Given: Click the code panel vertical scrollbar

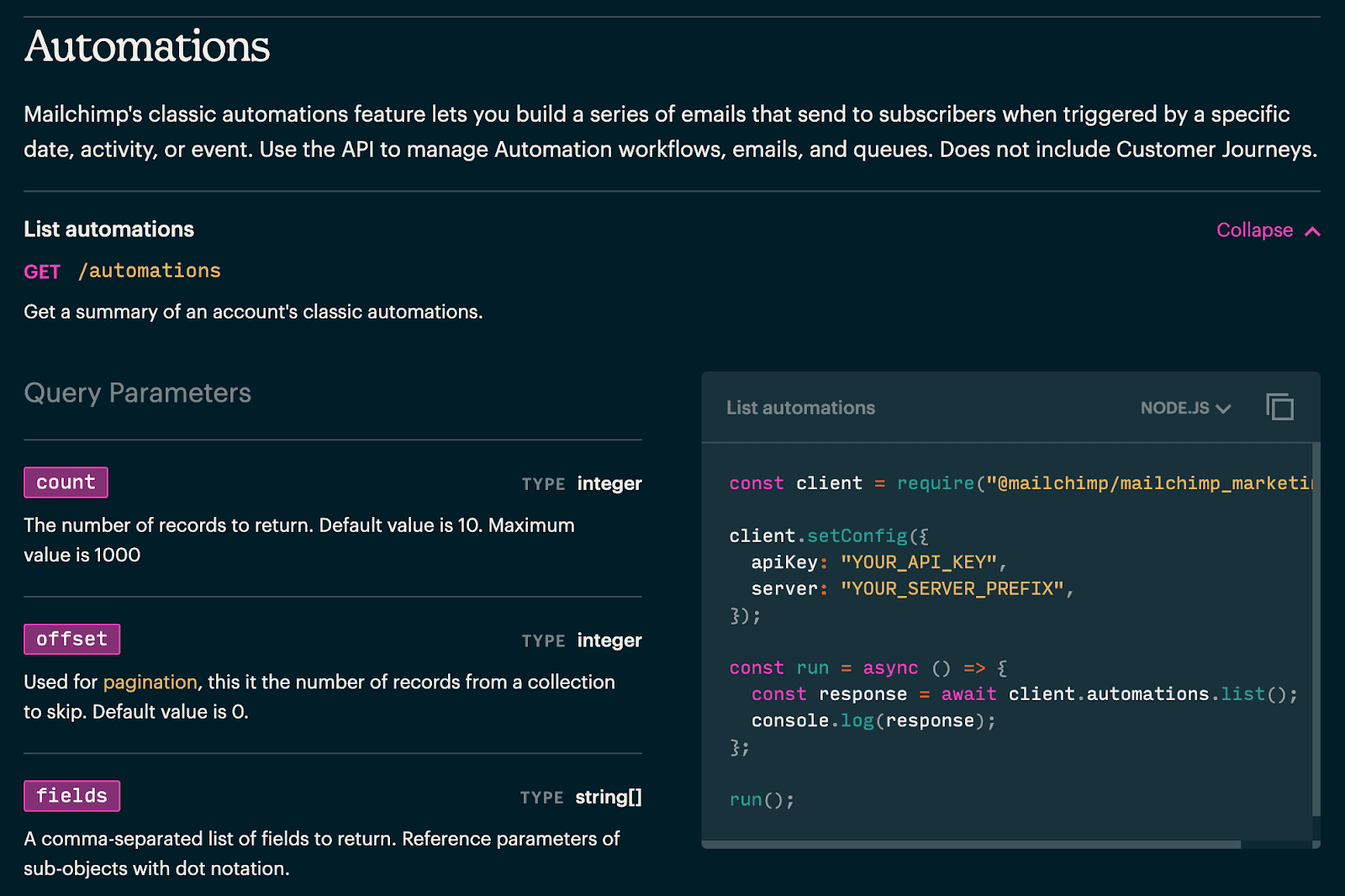Looking at the screenshot, I should pyautogui.click(x=1316, y=630).
